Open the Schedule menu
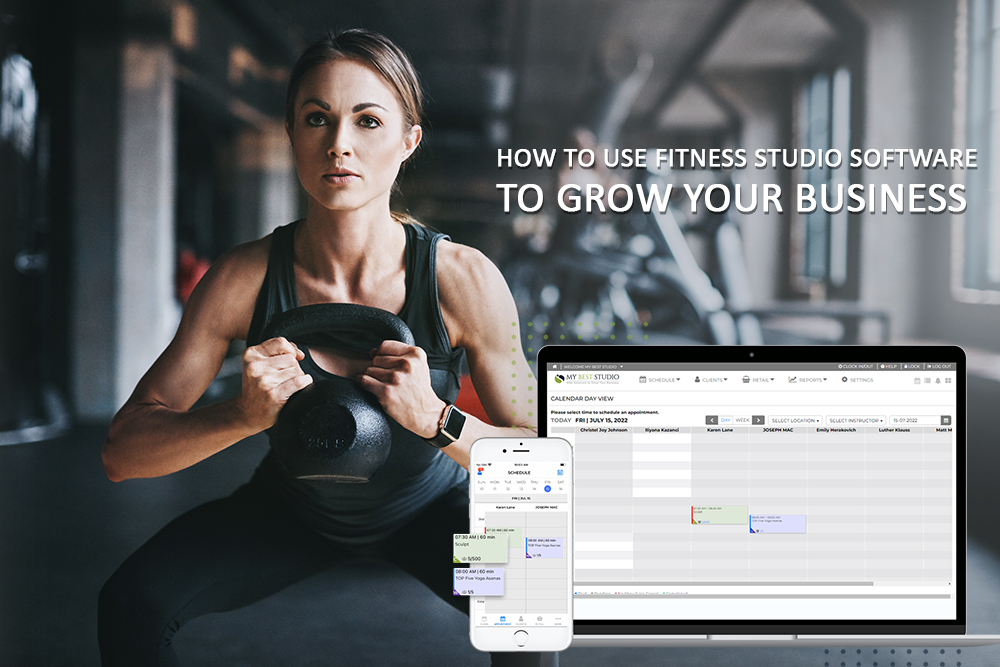Screen dimensions: 1000x667 (660, 379)
